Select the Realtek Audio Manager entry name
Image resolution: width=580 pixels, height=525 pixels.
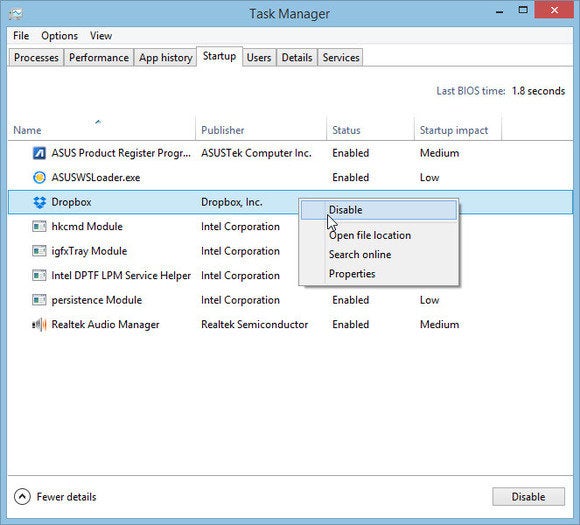point(105,325)
